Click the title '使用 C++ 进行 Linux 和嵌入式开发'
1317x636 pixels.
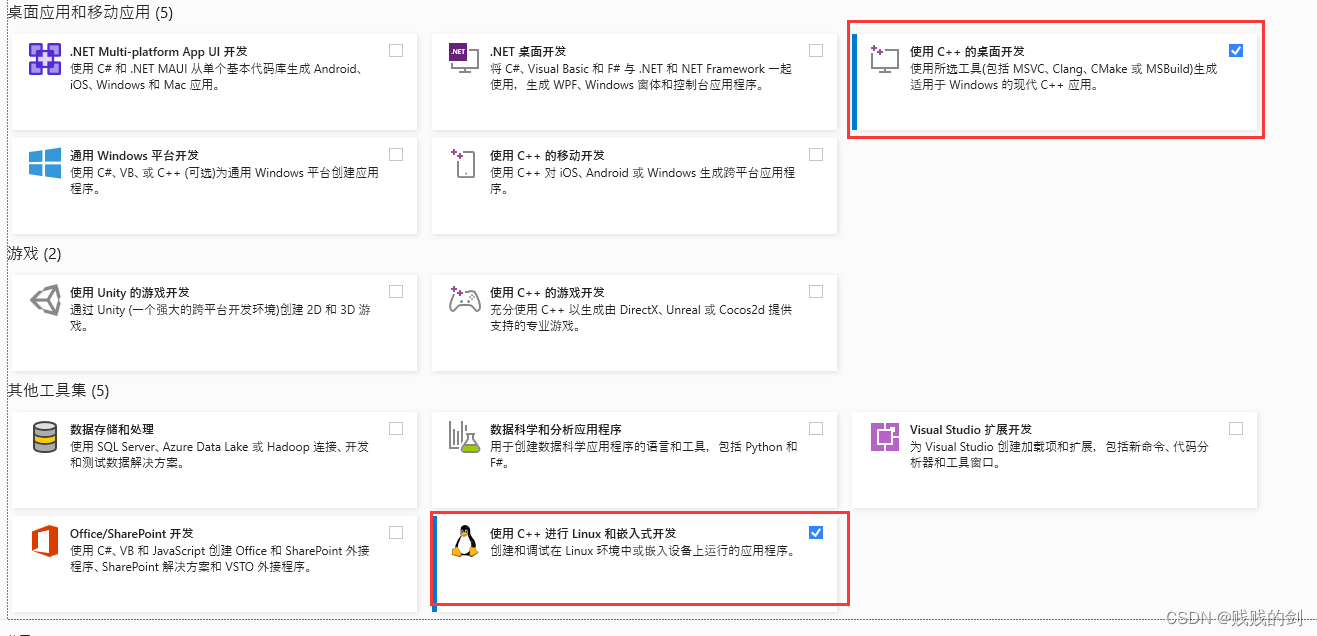[583, 534]
